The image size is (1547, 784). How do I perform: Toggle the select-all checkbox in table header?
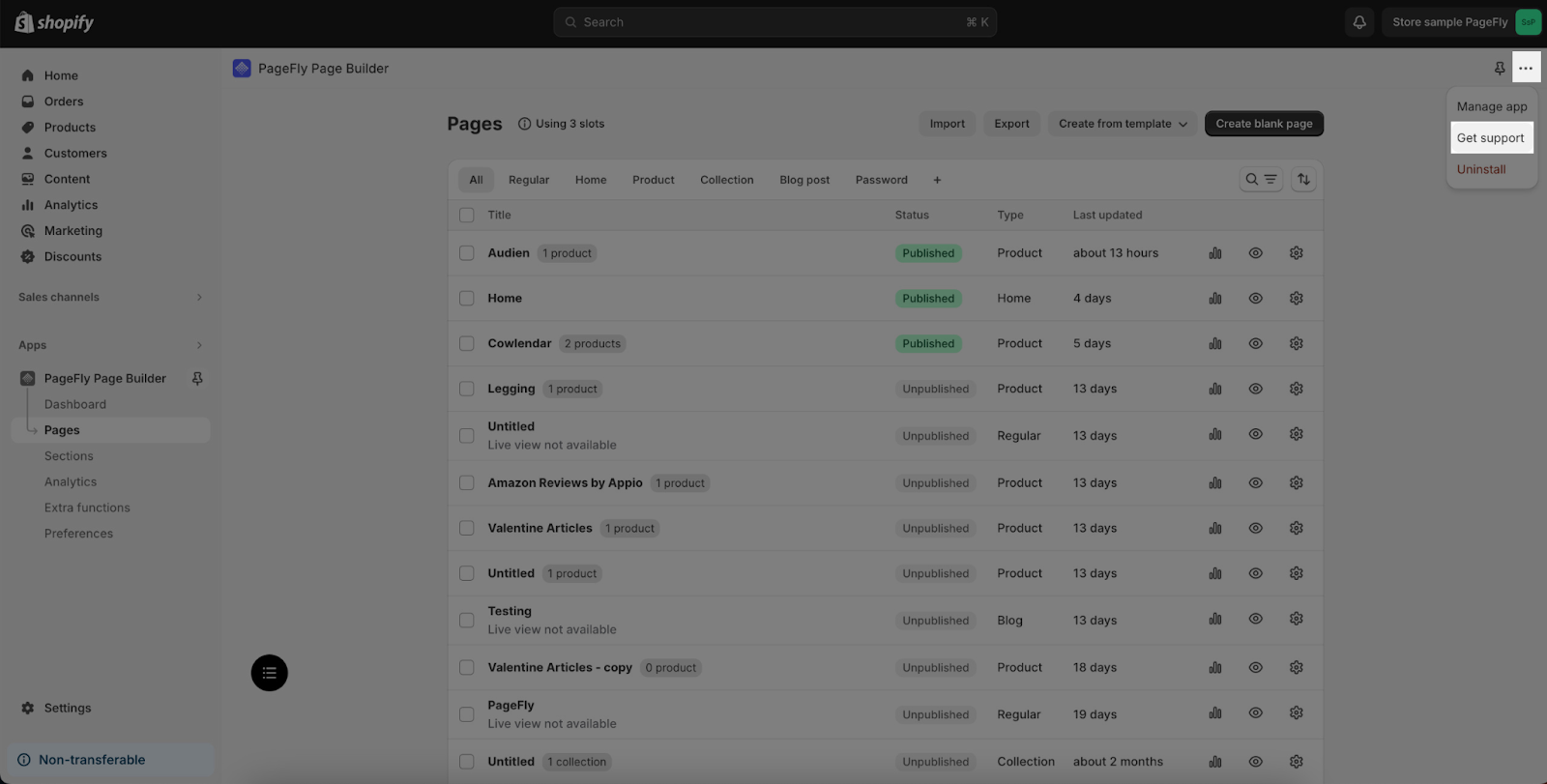[467, 215]
